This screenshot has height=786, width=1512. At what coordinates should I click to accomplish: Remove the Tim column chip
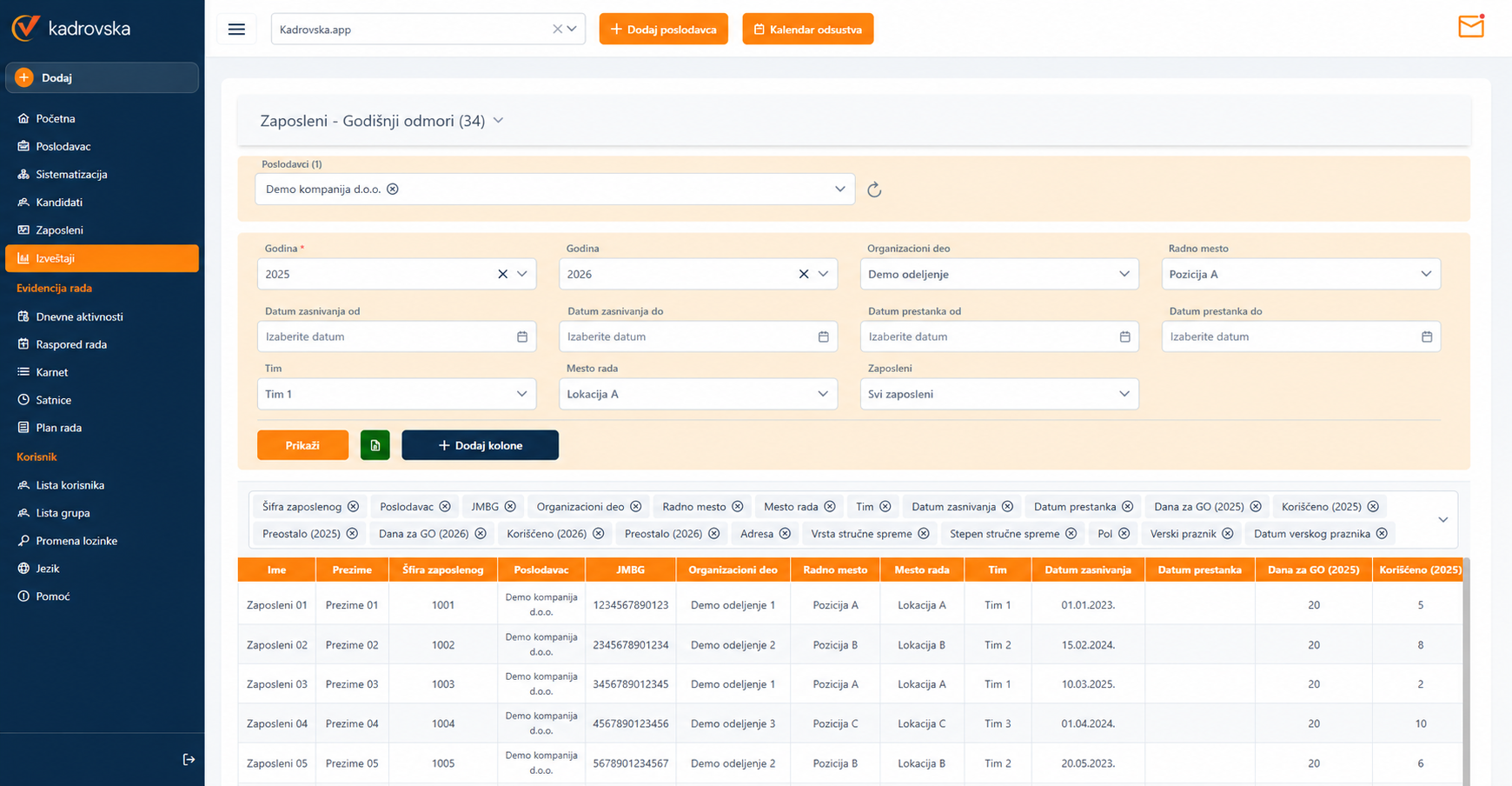pos(885,507)
